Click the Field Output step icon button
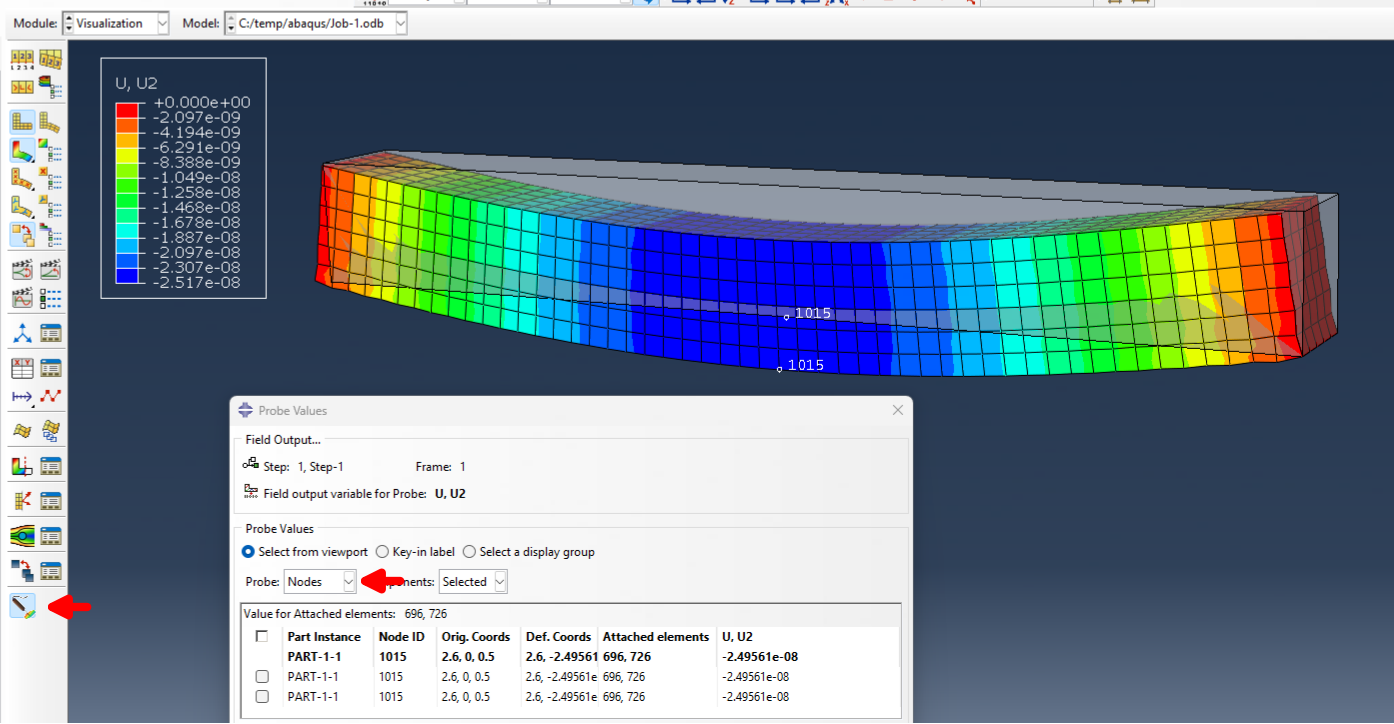The height and width of the screenshot is (724, 1394). pyautogui.click(x=251, y=467)
